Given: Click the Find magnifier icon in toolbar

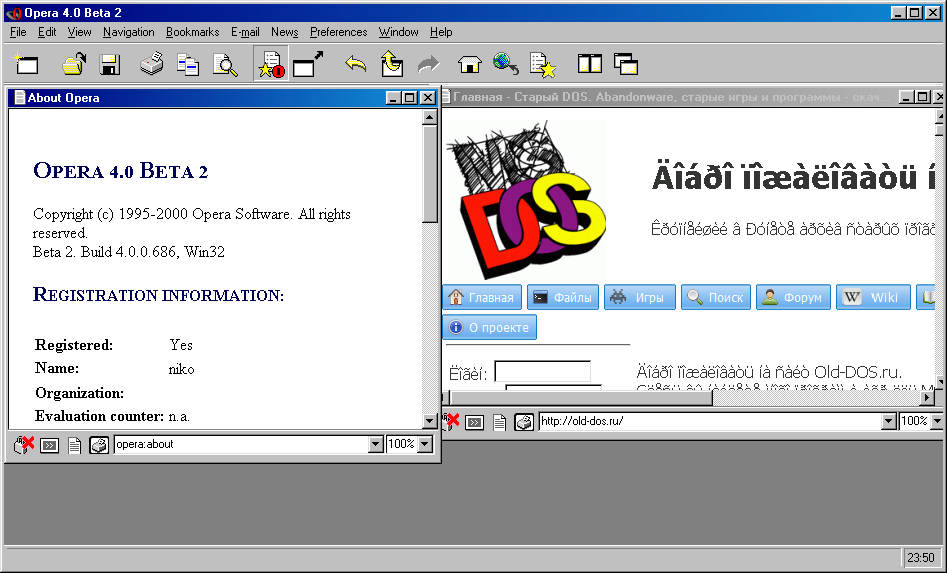Looking at the screenshot, I should [x=225, y=64].
